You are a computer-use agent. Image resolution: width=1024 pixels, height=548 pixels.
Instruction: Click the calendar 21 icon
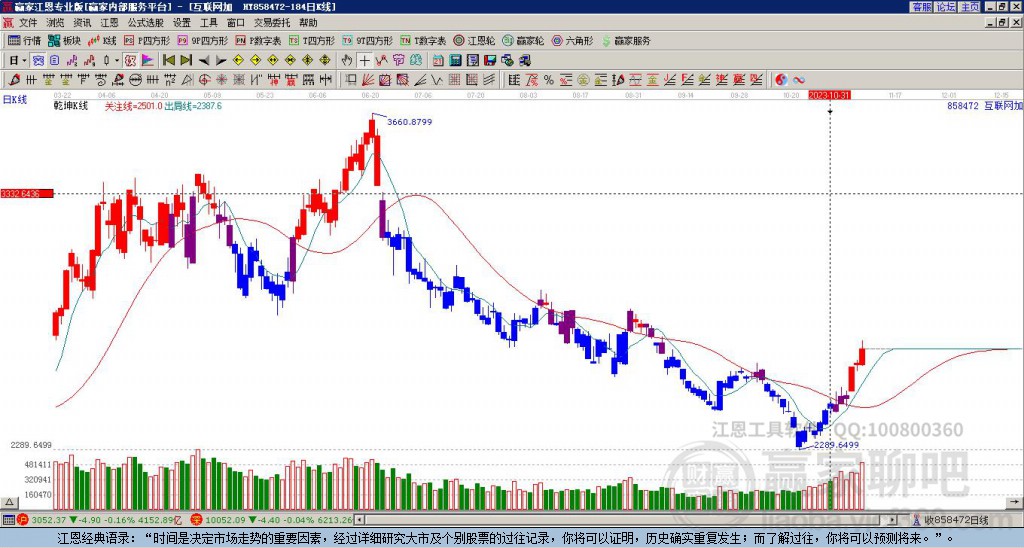[x=438, y=61]
